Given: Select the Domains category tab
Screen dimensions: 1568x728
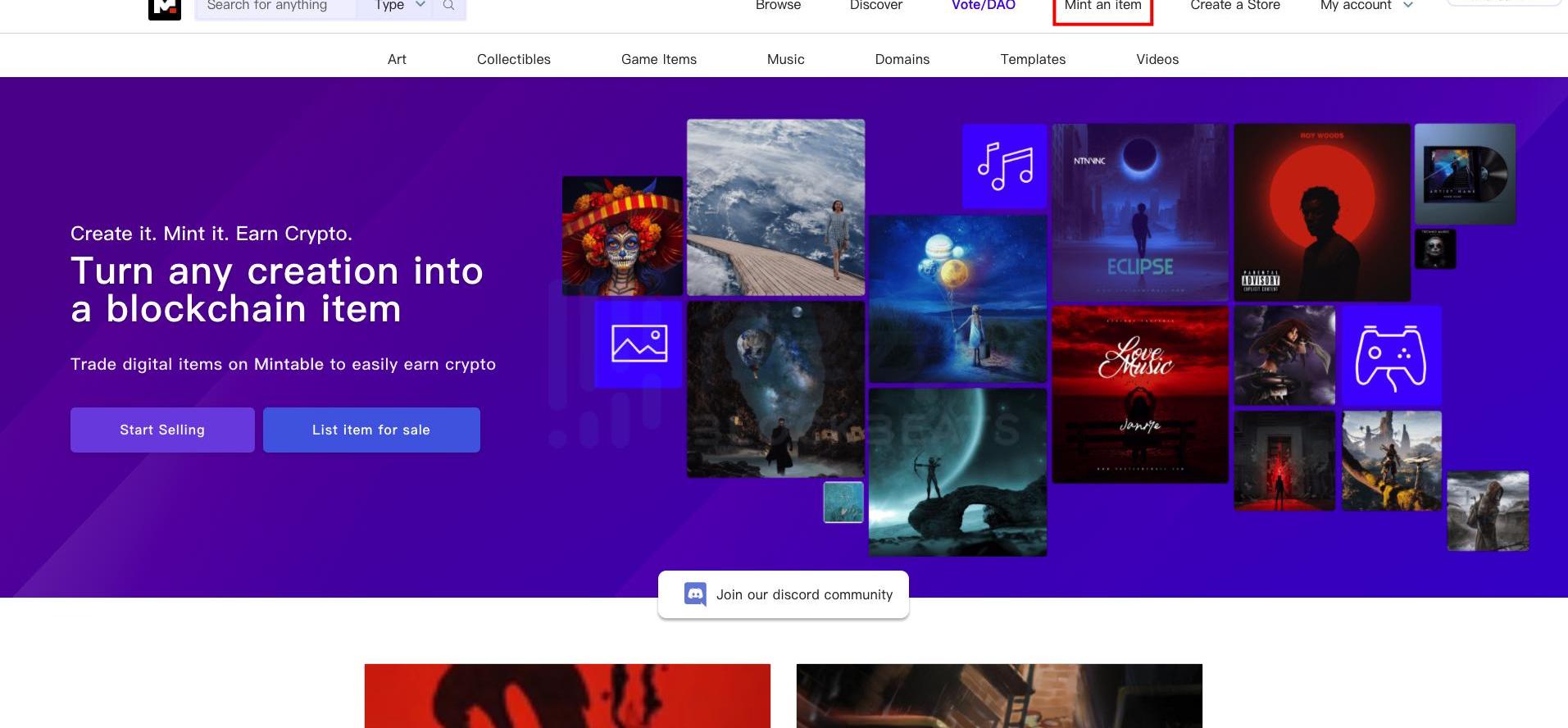Looking at the screenshot, I should point(902,59).
